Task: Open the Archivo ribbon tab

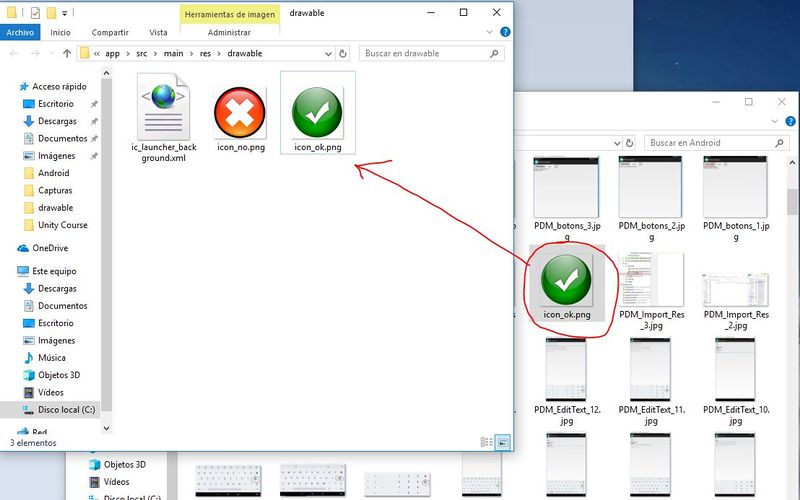Action: click(20, 32)
